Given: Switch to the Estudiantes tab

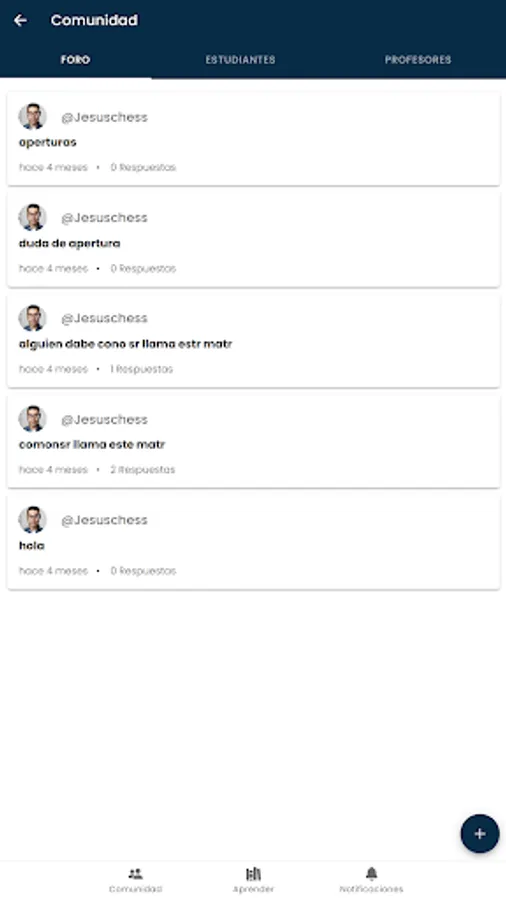Looking at the screenshot, I should [x=240, y=60].
